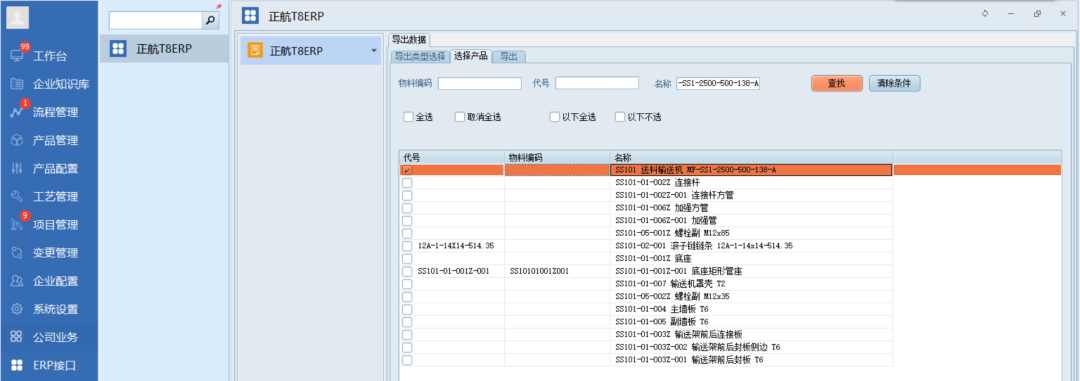Toggle the 全选 checkbox
1080x381 pixels.
(x=408, y=117)
